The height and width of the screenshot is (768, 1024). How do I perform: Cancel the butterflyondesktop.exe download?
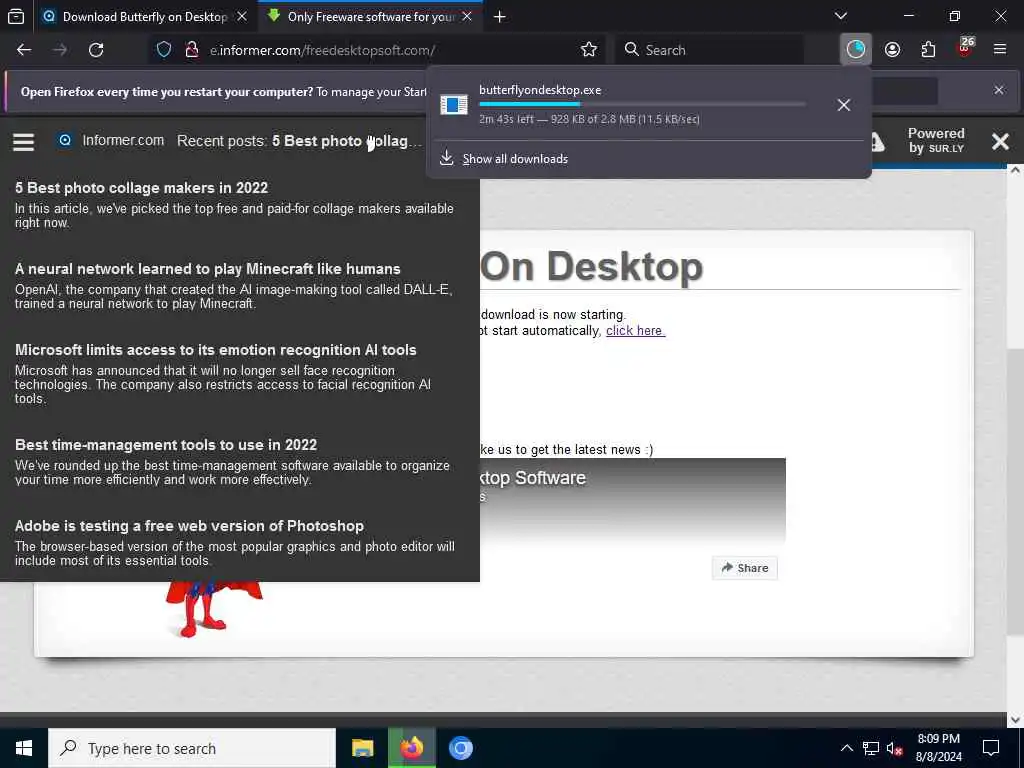click(x=844, y=105)
